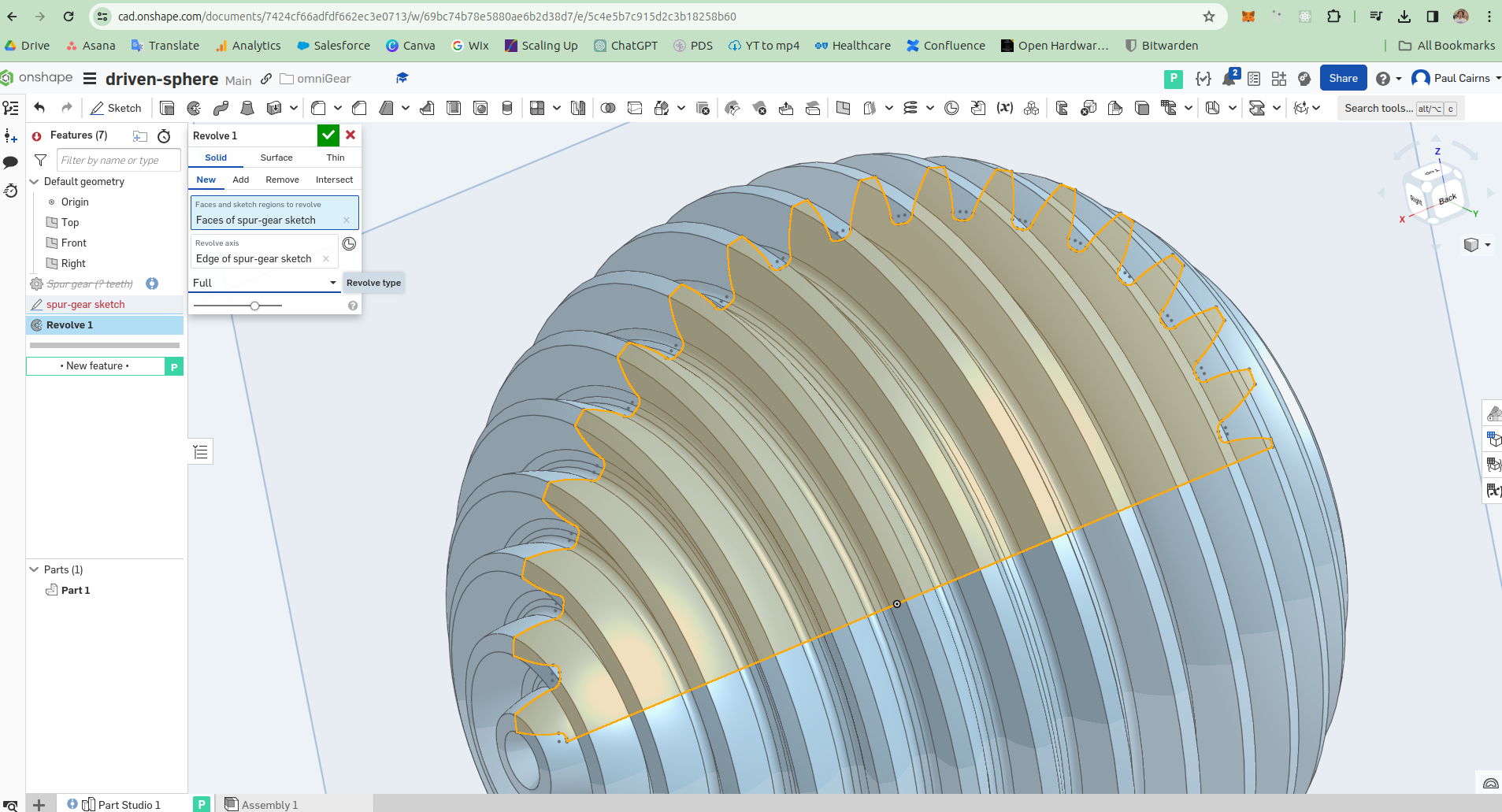This screenshot has width=1502, height=812.
Task: Select the Boolean tool
Action: pos(608,108)
